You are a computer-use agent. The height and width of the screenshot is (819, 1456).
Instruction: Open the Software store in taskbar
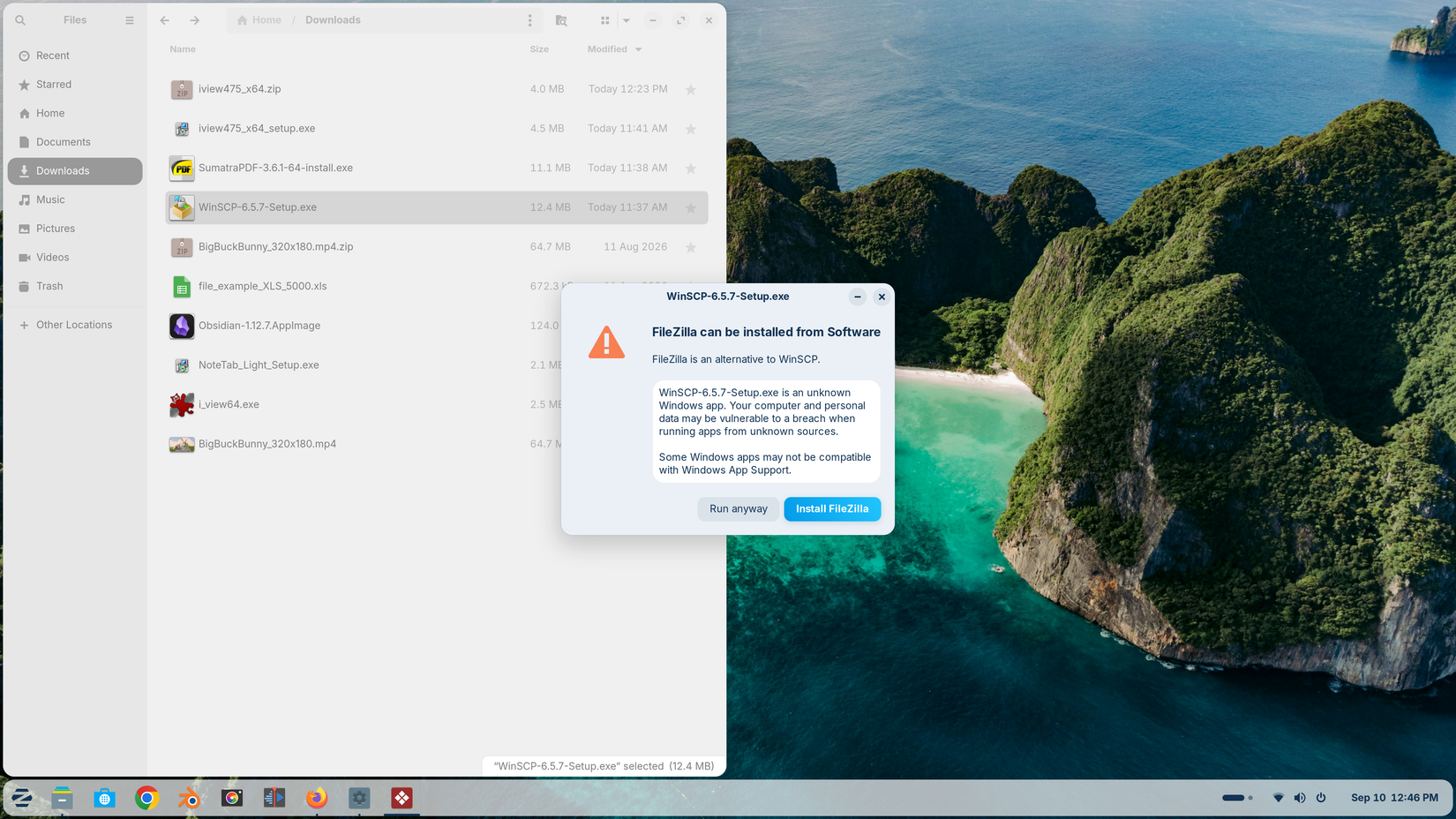(104, 799)
